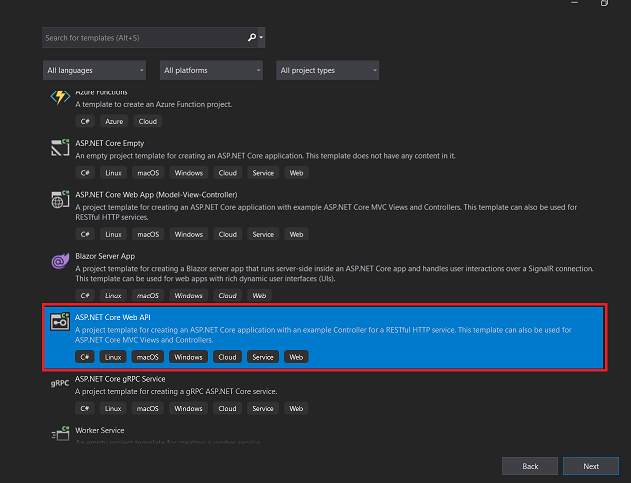Click the Windows tag under ASP.NET Core Web API
Viewport: 631px width, 483px height.
[188, 357]
